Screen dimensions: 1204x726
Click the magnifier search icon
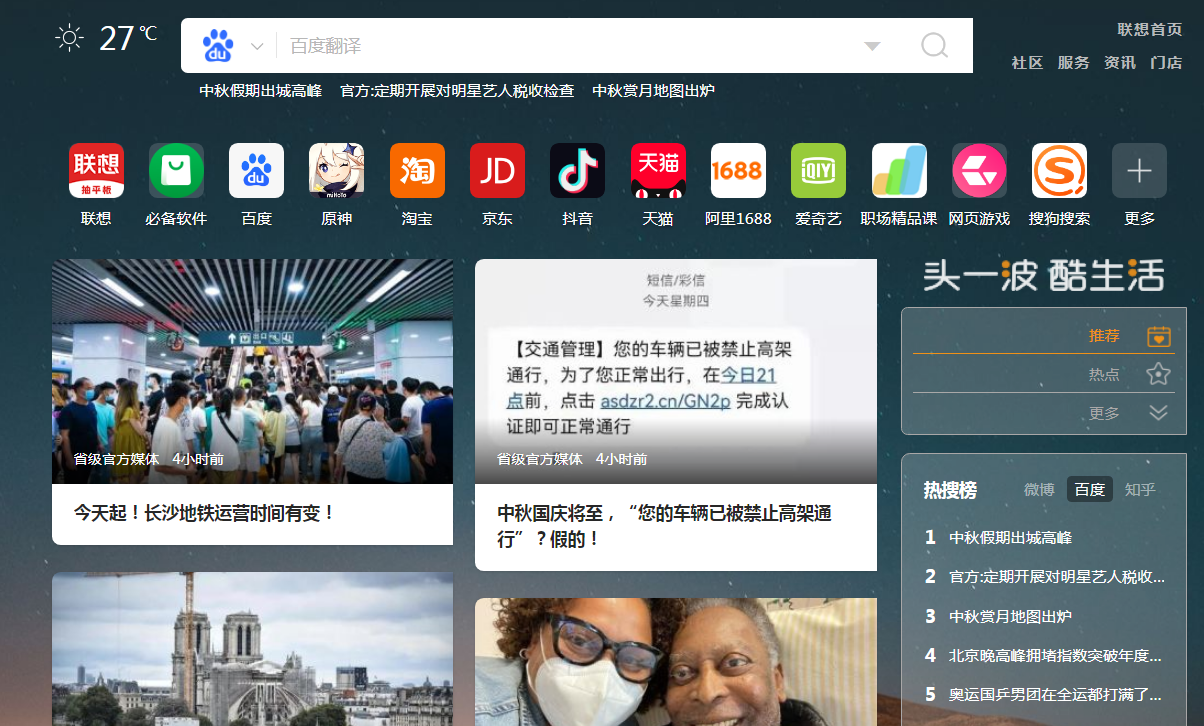coord(934,46)
